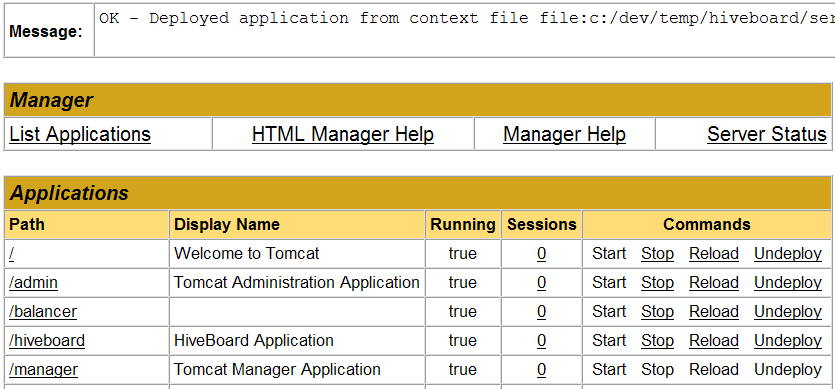
Task: Open the root / path link
Action: click(12, 254)
